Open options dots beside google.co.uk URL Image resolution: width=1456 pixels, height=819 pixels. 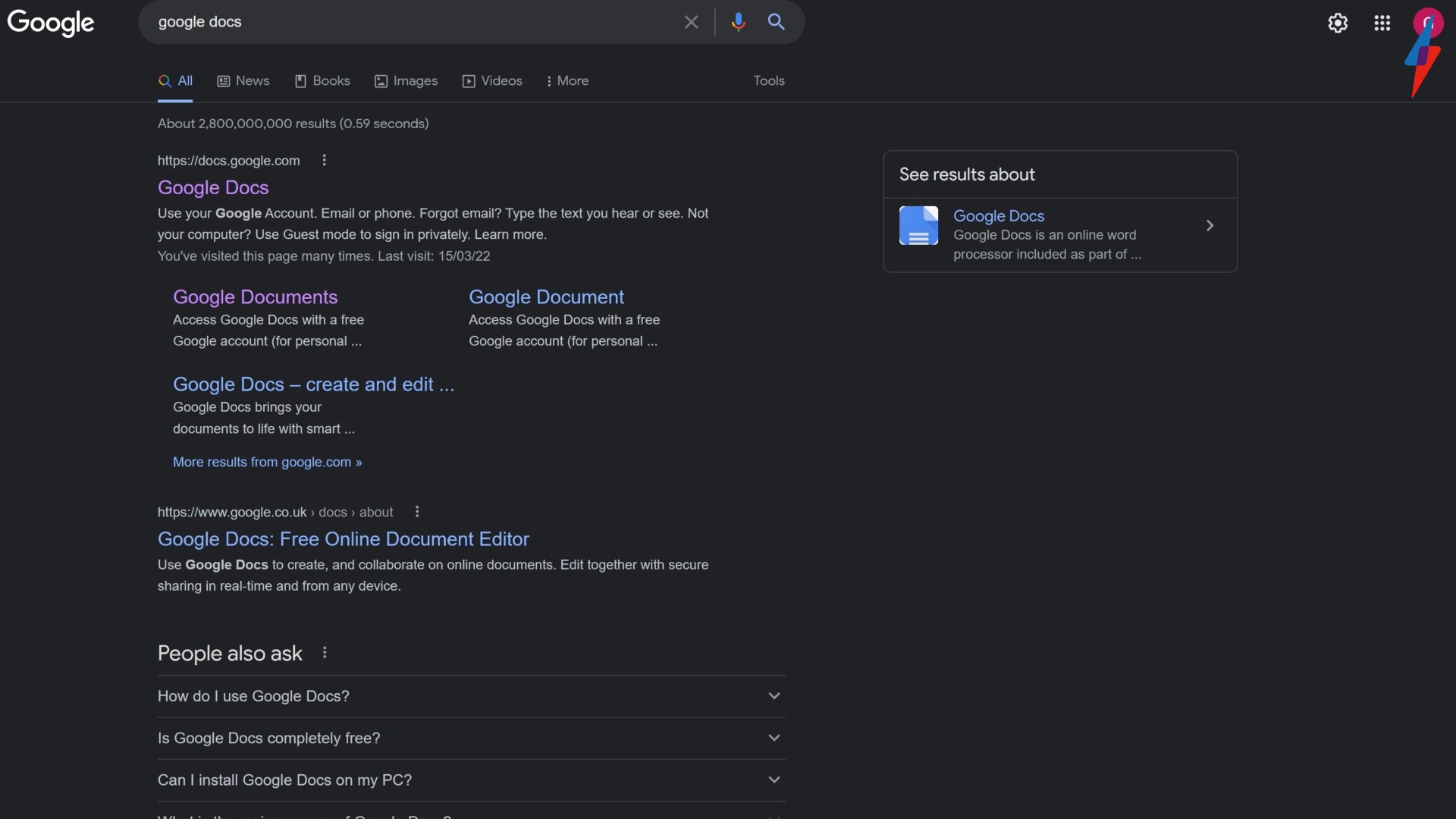[417, 512]
